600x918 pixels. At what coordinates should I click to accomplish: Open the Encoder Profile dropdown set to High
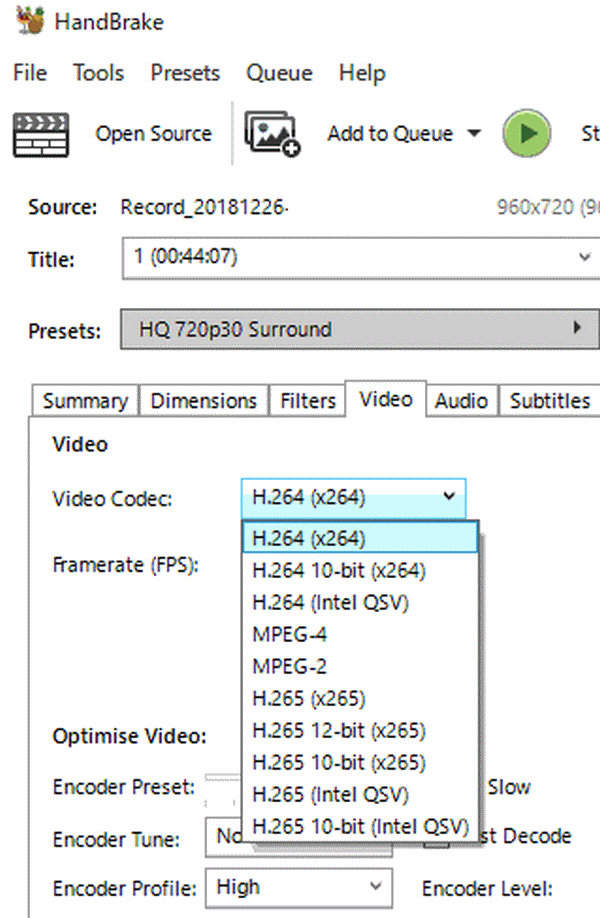point(299,888)
